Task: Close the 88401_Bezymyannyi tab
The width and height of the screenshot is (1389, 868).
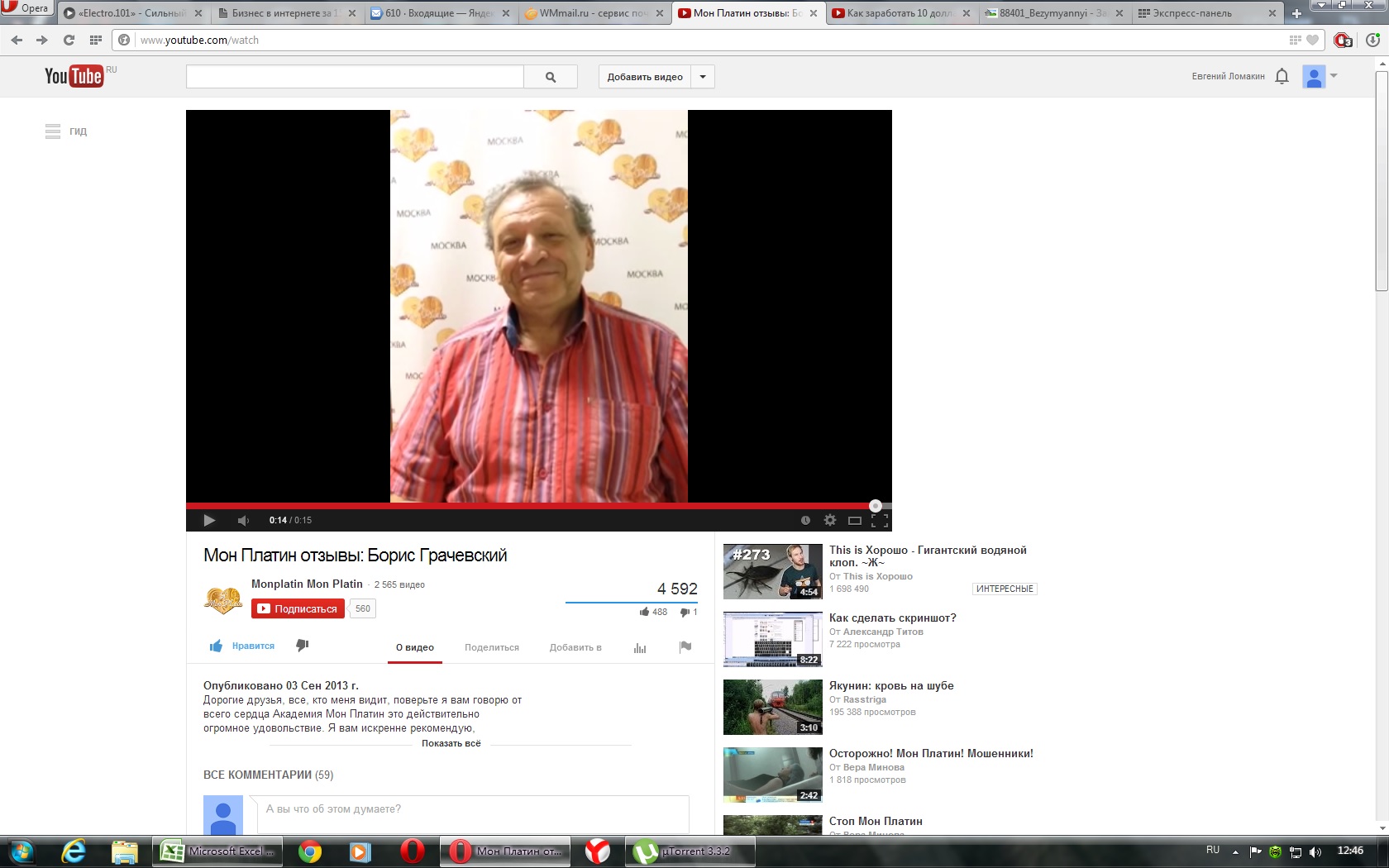Action: pyautogui.click(x=1119, y=13)
